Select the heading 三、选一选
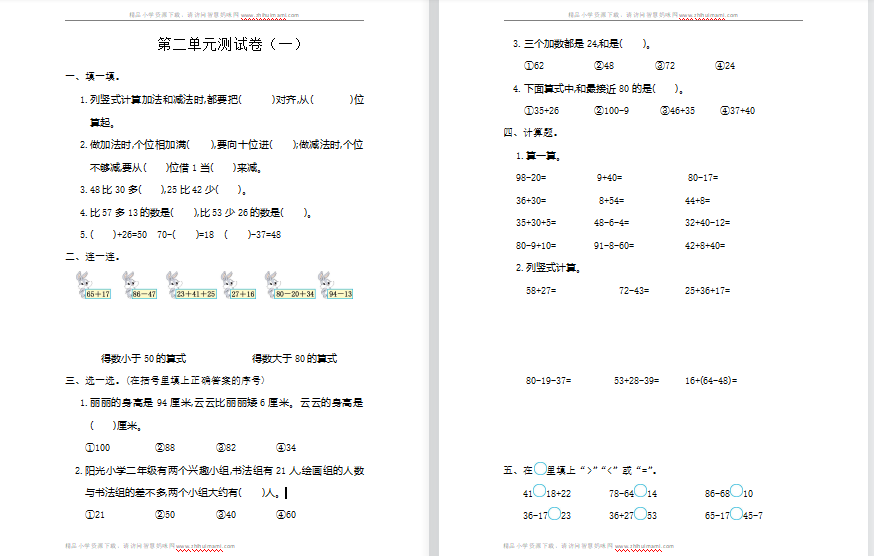 pyautogui.click(x=92, y=380)
